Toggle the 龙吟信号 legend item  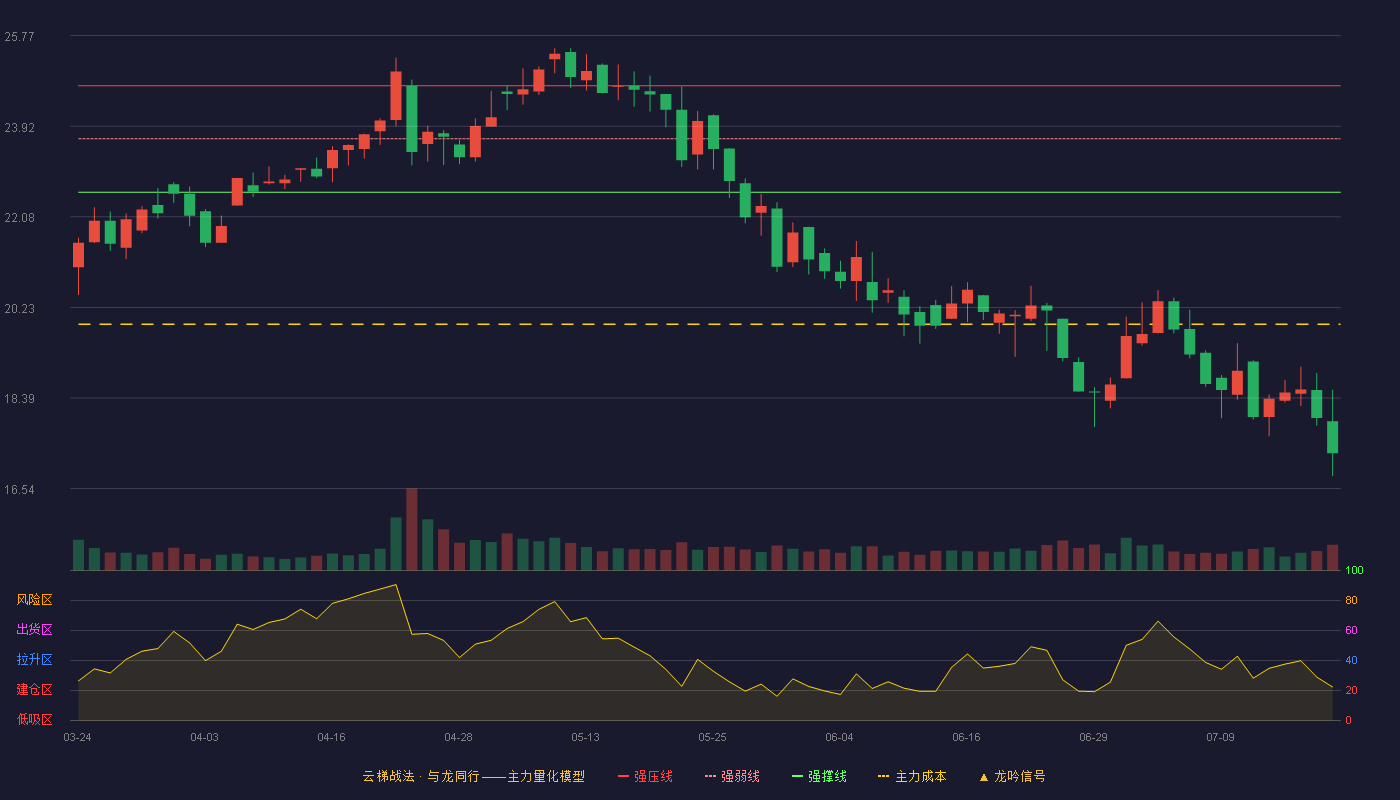click(1012, 776)
